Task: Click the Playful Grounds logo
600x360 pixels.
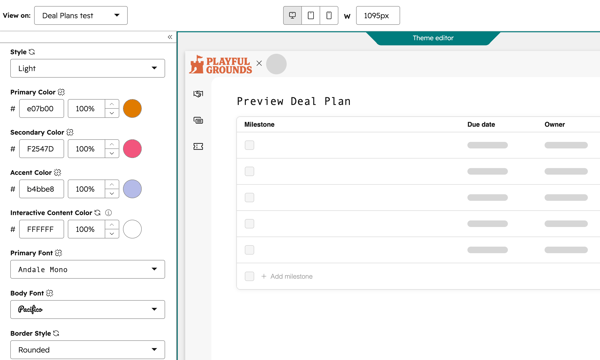Action: tap(221, 65)
